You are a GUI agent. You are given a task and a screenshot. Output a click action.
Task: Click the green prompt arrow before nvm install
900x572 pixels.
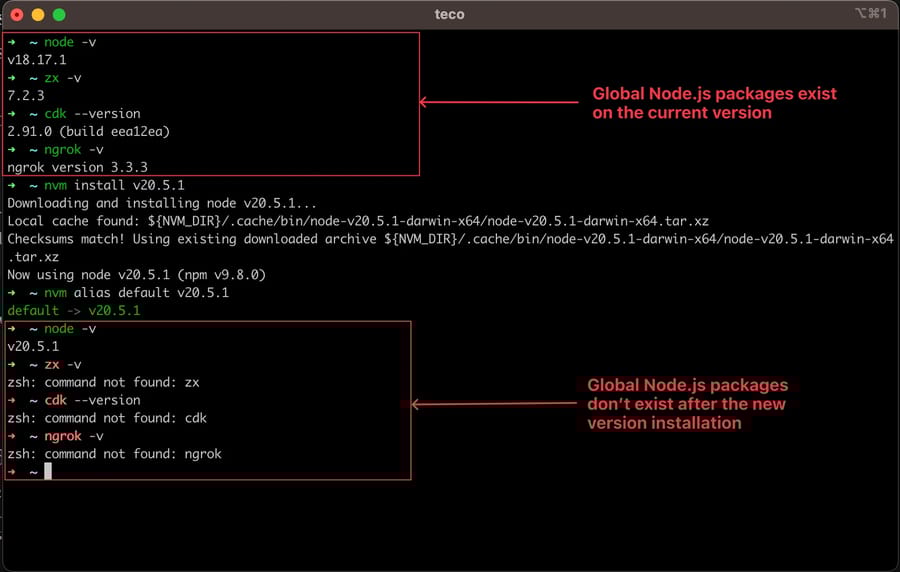click(x=11, y=186)
